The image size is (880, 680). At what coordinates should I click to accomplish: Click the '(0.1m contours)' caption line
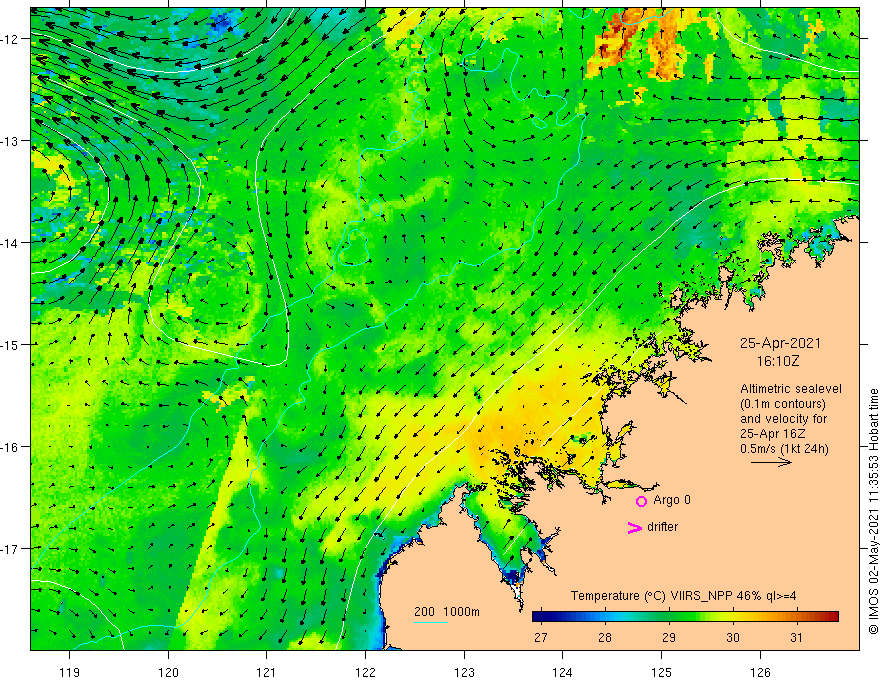783,404
